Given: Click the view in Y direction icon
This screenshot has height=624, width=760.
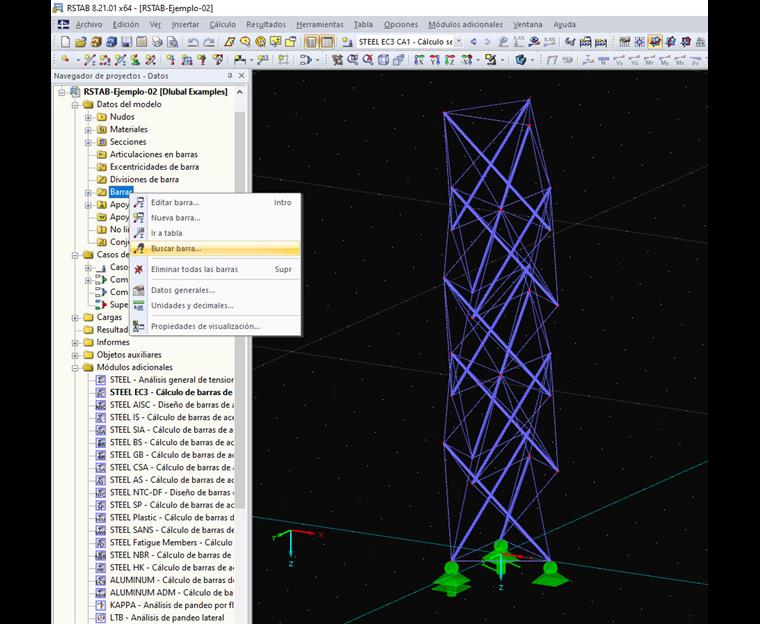Looking at the screenshot, I should pos(435,60).
